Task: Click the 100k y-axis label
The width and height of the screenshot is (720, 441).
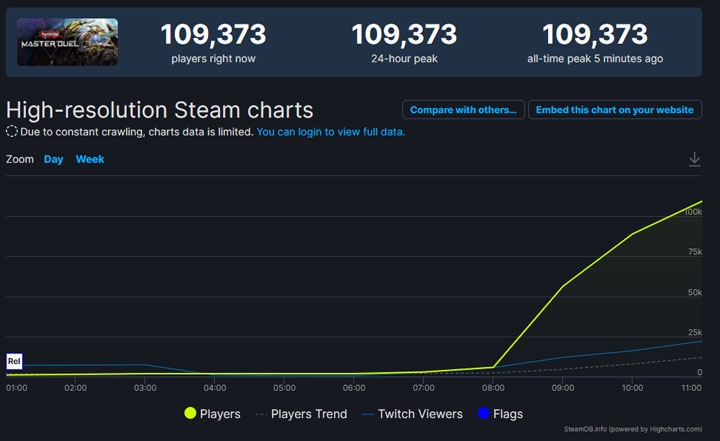Action: click(693, 212)
